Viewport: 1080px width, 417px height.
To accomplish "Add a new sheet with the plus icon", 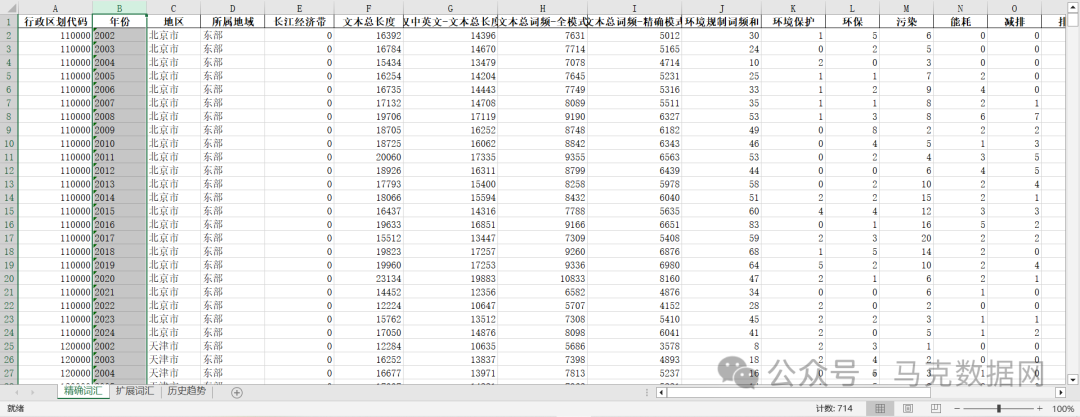I will pyautogui.click(x=236, y=392).
